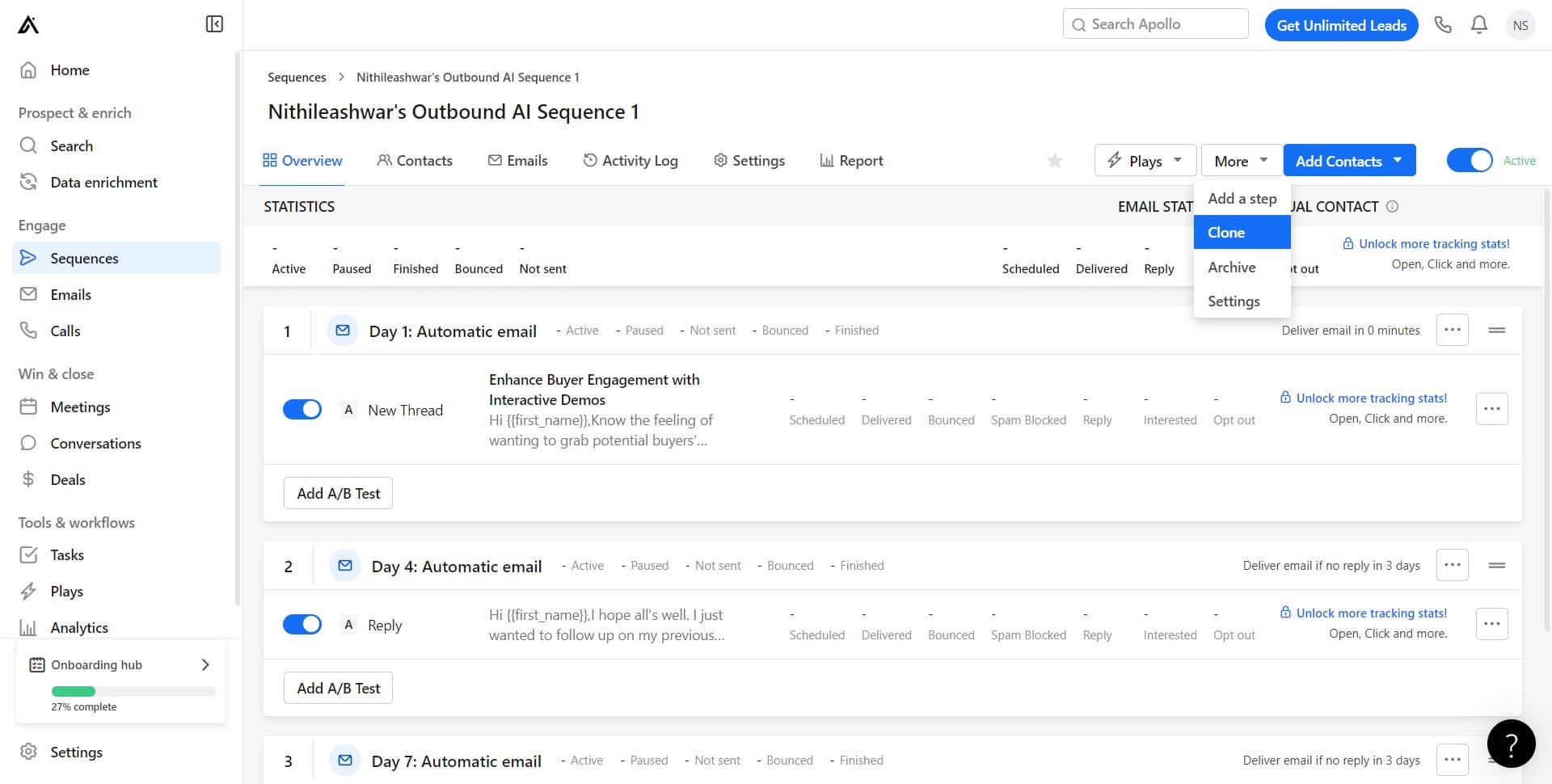Screen dimensions: 1552x784
Task: Click the phone dialer icon in header
Action: [x=1443, y=25]
